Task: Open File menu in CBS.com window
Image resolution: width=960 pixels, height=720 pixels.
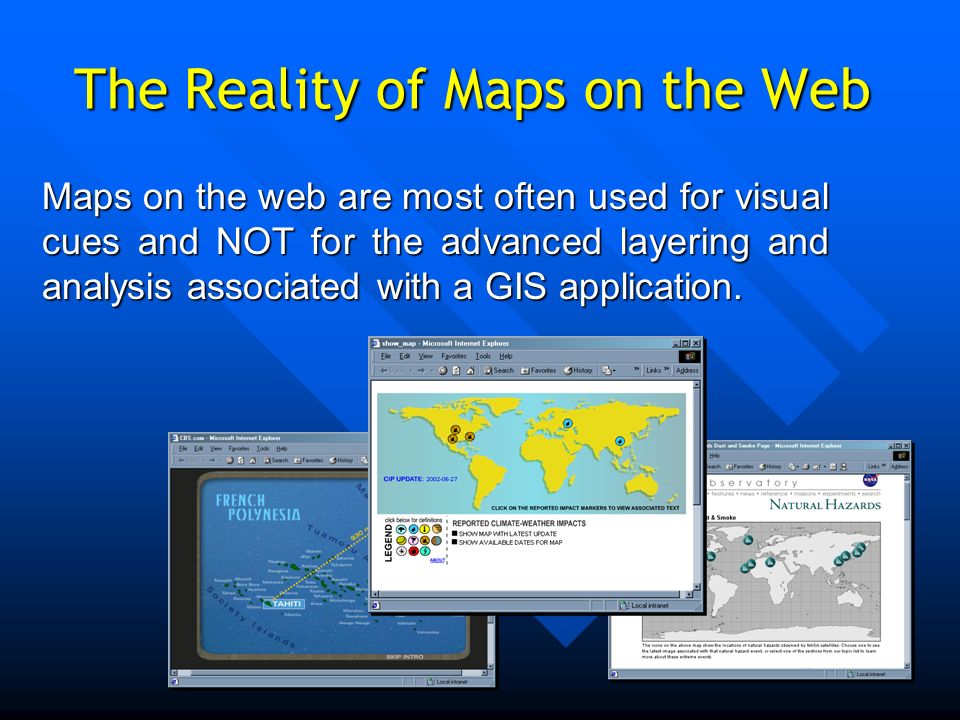Action: click(x=183, y=449)
